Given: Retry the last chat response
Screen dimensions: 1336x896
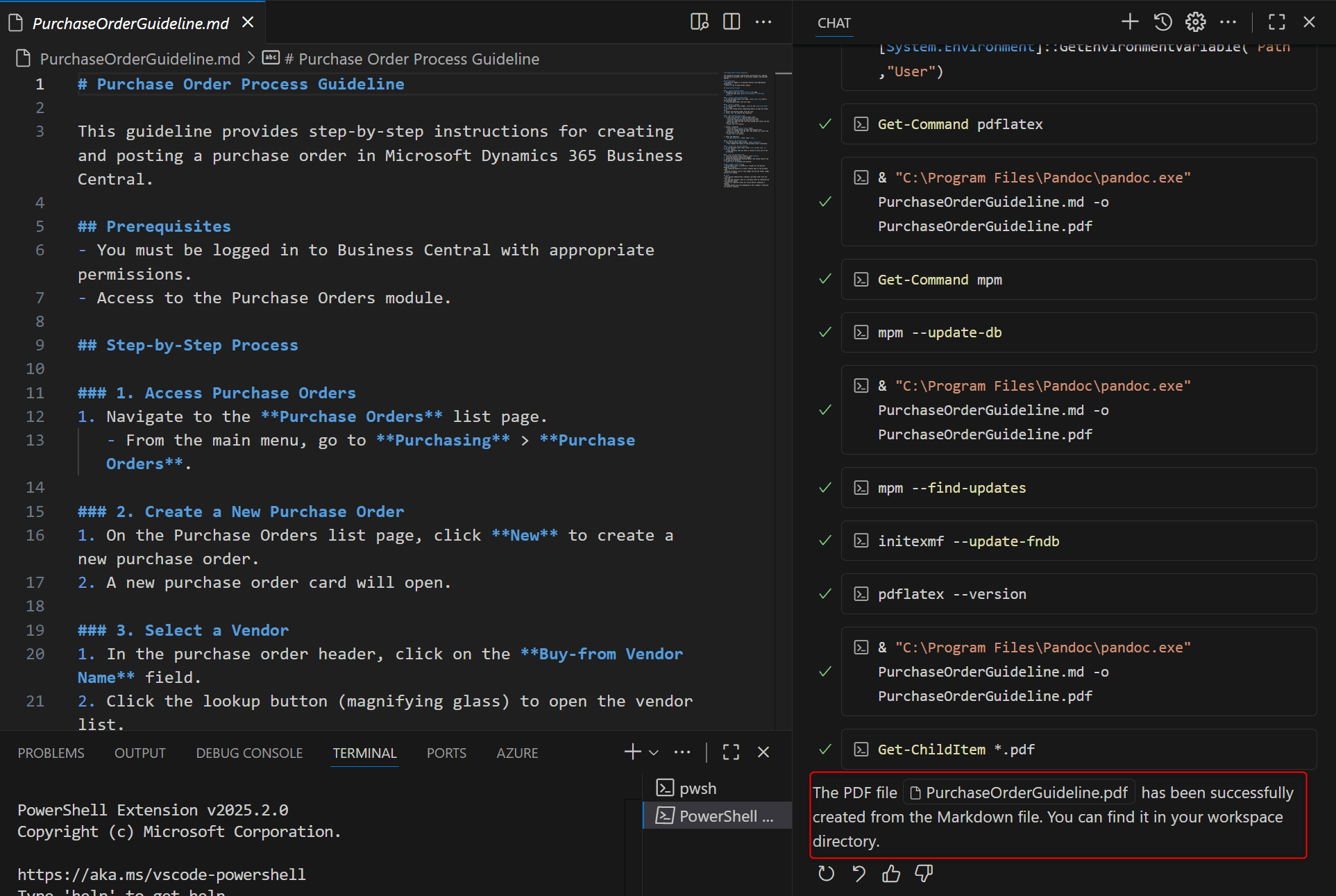Looking at the screenshot, I should 826,874.
